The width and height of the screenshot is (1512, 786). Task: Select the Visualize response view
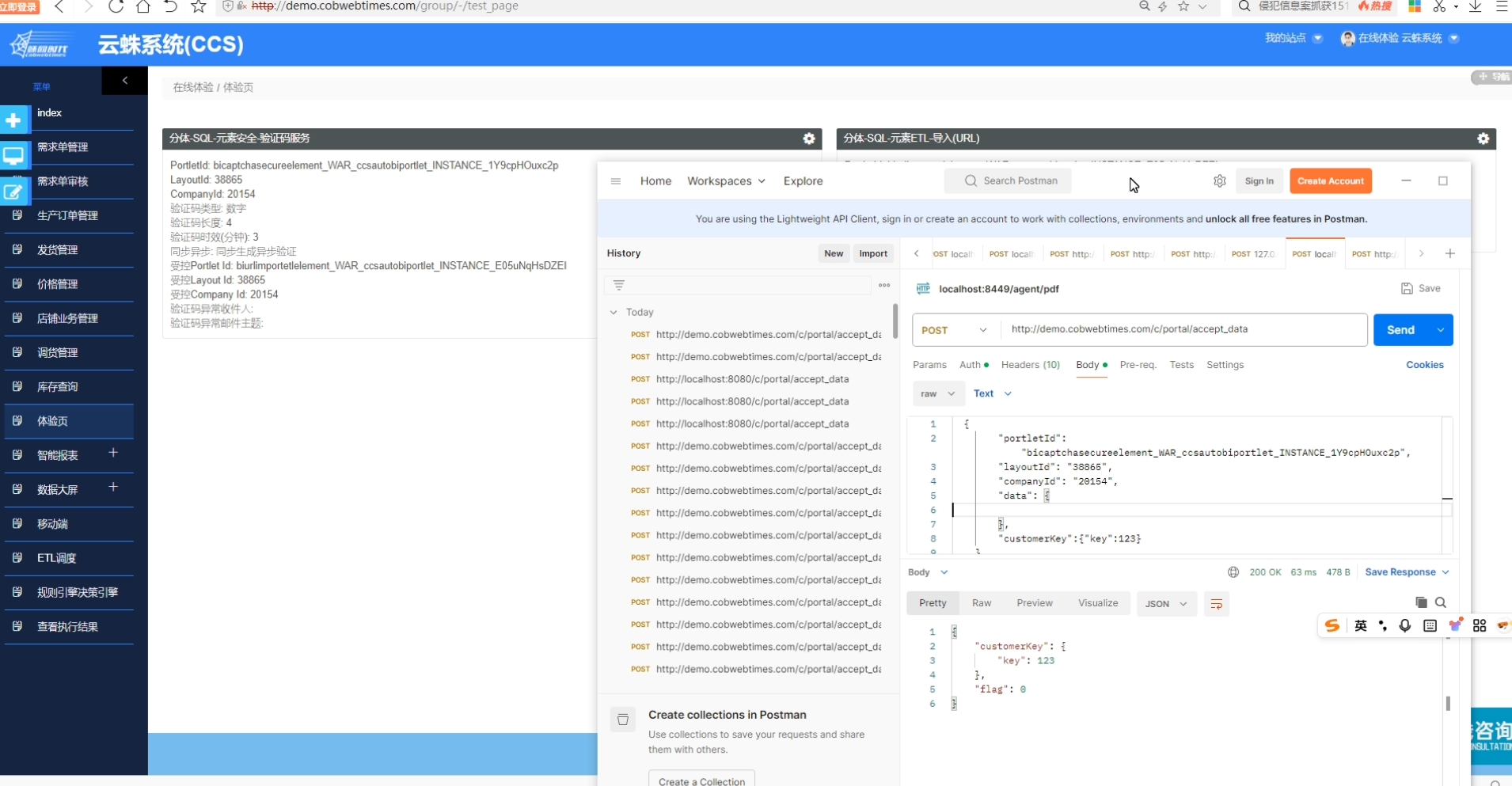[x=1097, y=603]
